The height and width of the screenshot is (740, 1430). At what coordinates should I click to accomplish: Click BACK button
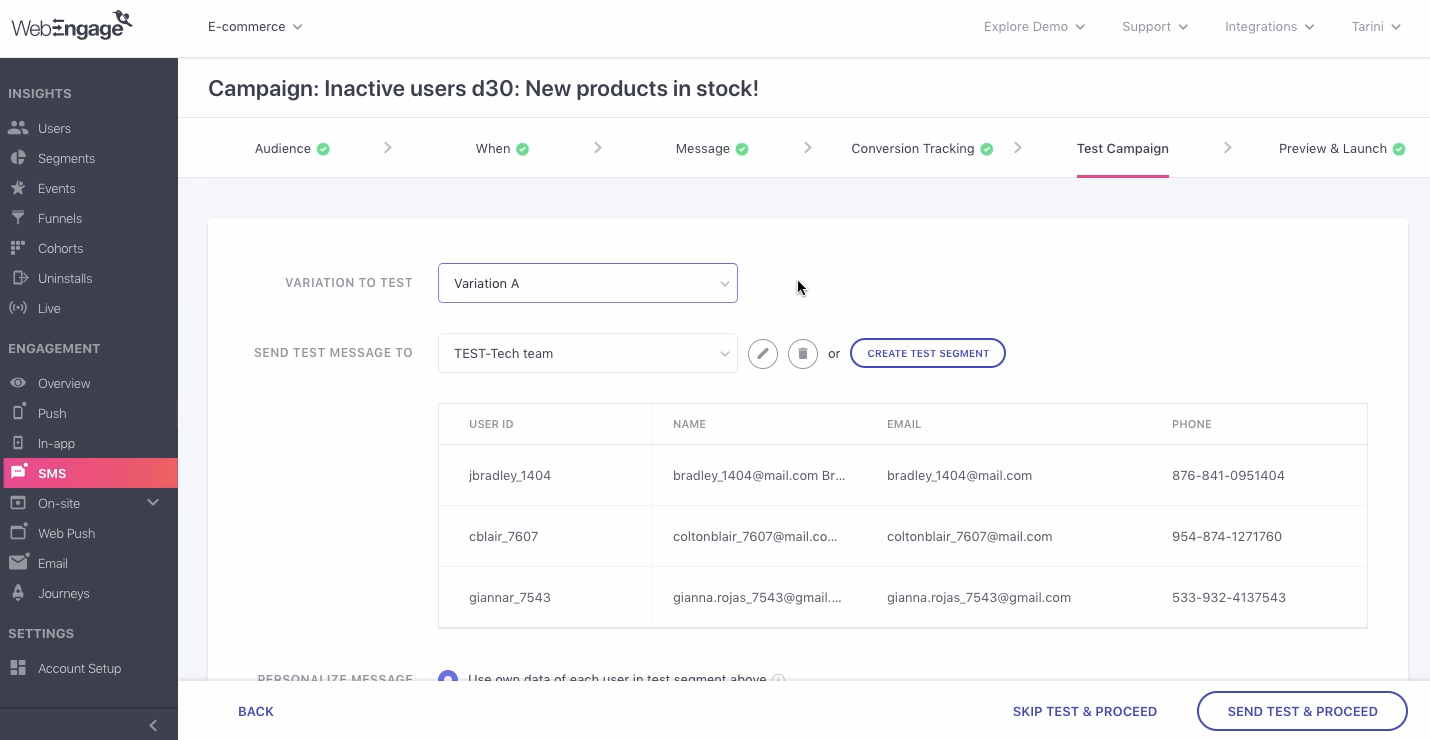256,711
